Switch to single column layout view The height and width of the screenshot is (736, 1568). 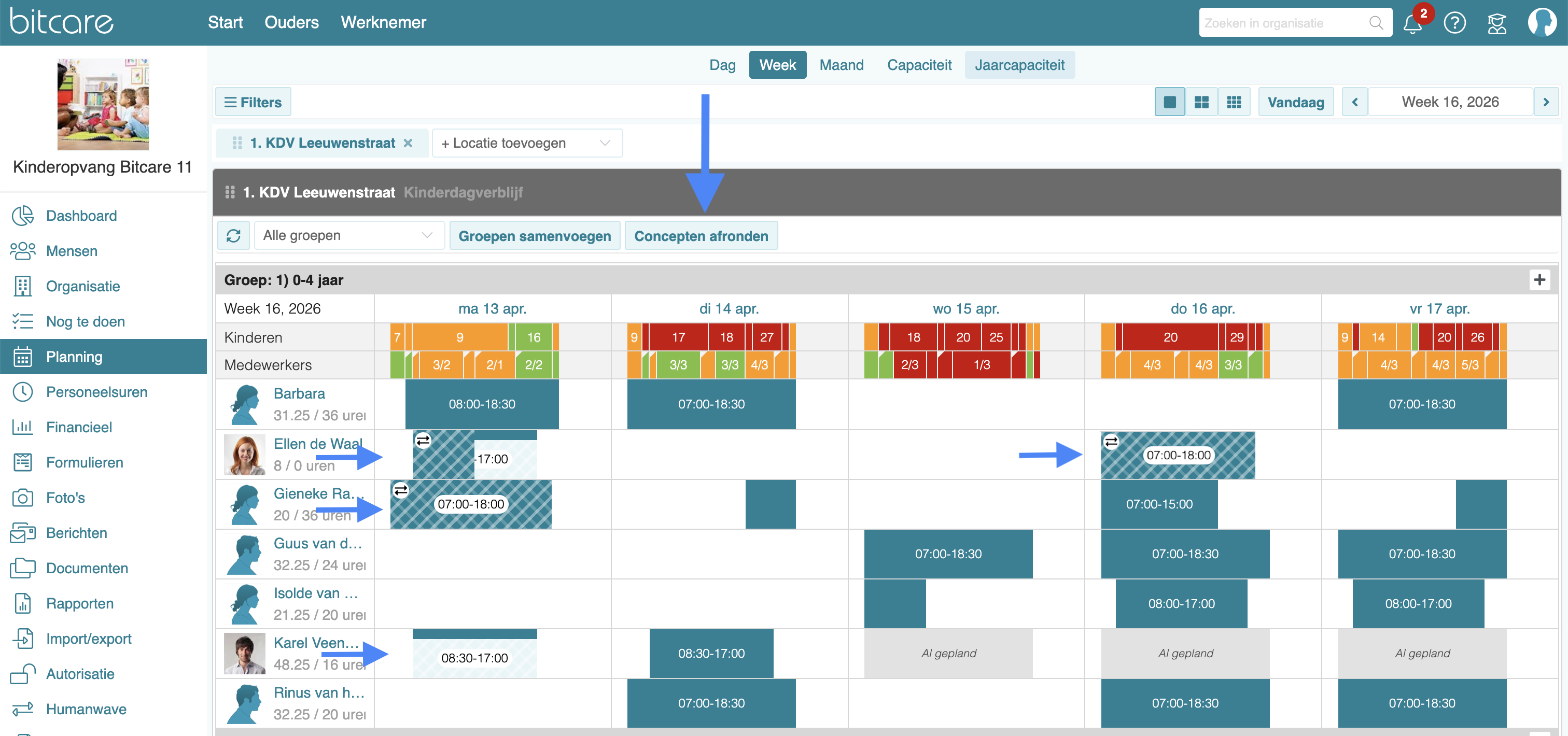[x=1169, y=102]
